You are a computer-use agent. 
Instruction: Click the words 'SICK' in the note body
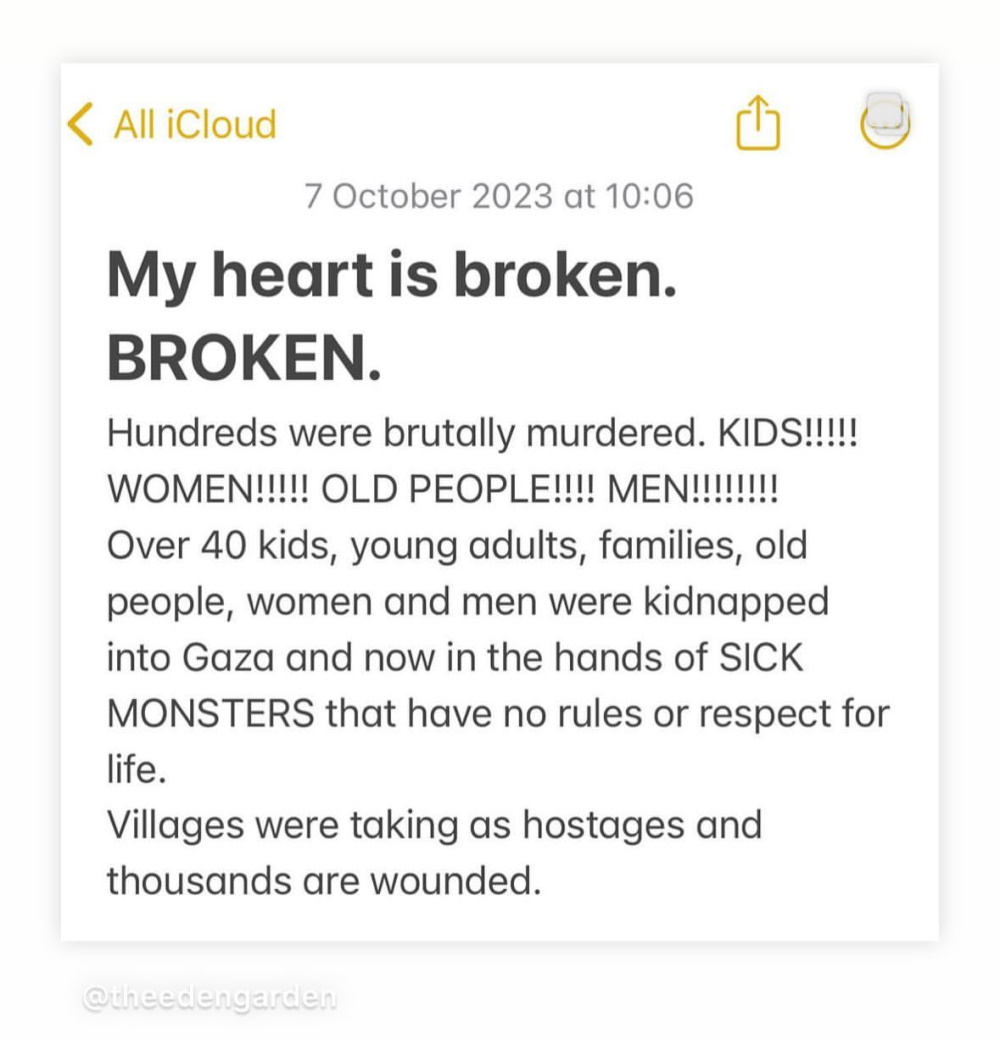click(761, 657)
